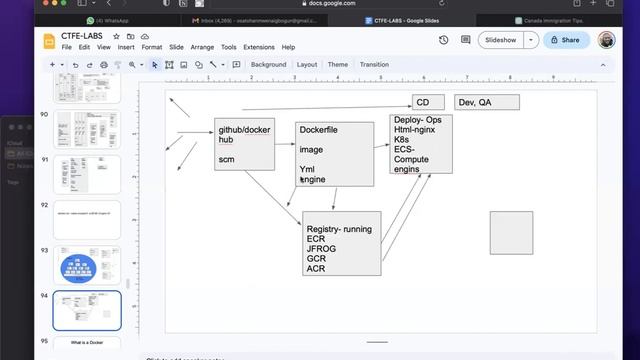Select slide 94 thumbnail
This screenshot has height=360, width=640.
(87, 311)
